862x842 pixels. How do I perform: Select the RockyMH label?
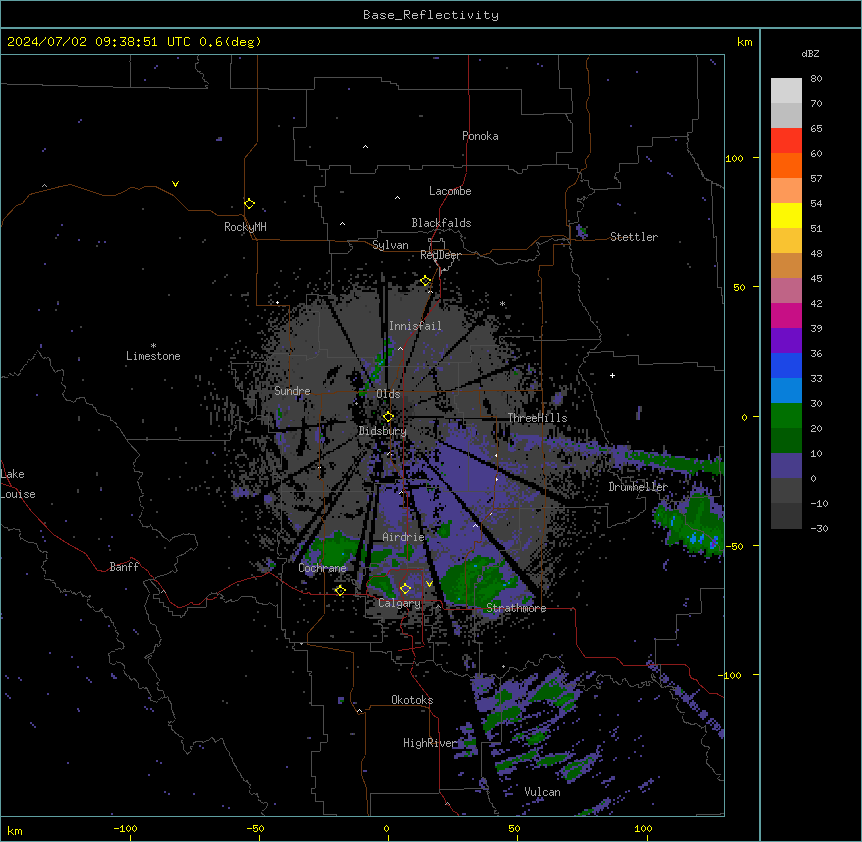coord(245,227)
